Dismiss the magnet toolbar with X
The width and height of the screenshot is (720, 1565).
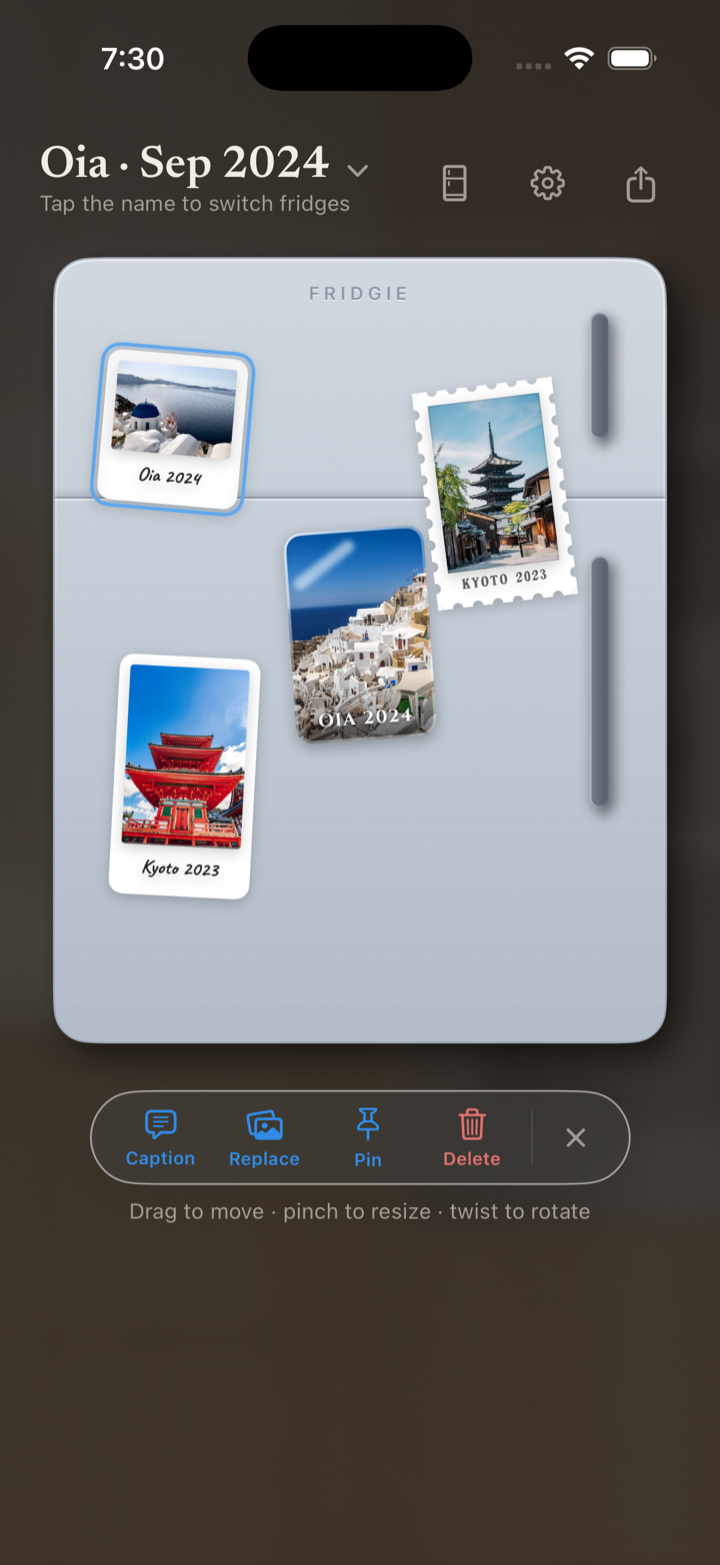[575, 1138]
